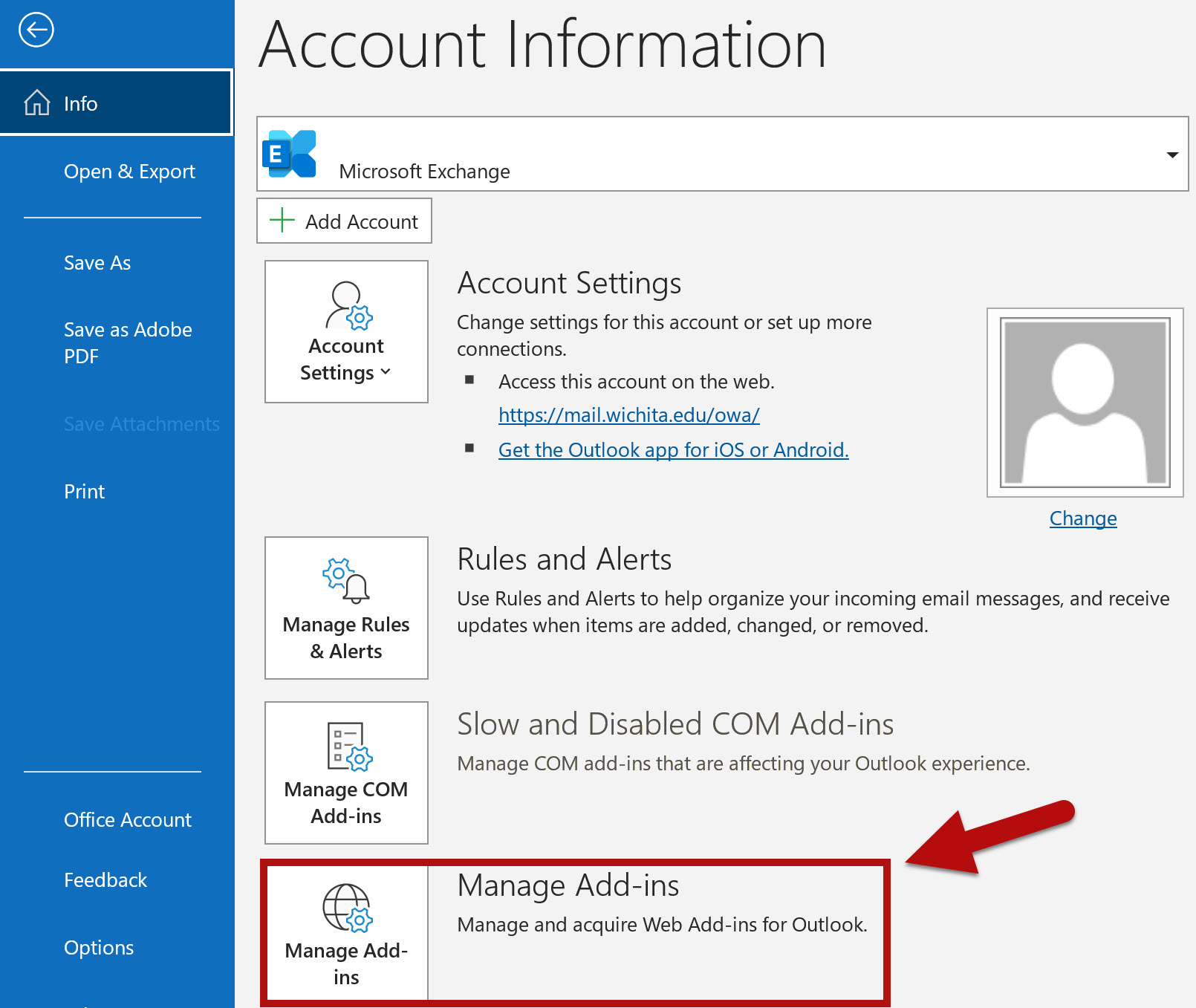Open Office Account page
This screenshot has height=1008, width=1196.
[128, 820]
